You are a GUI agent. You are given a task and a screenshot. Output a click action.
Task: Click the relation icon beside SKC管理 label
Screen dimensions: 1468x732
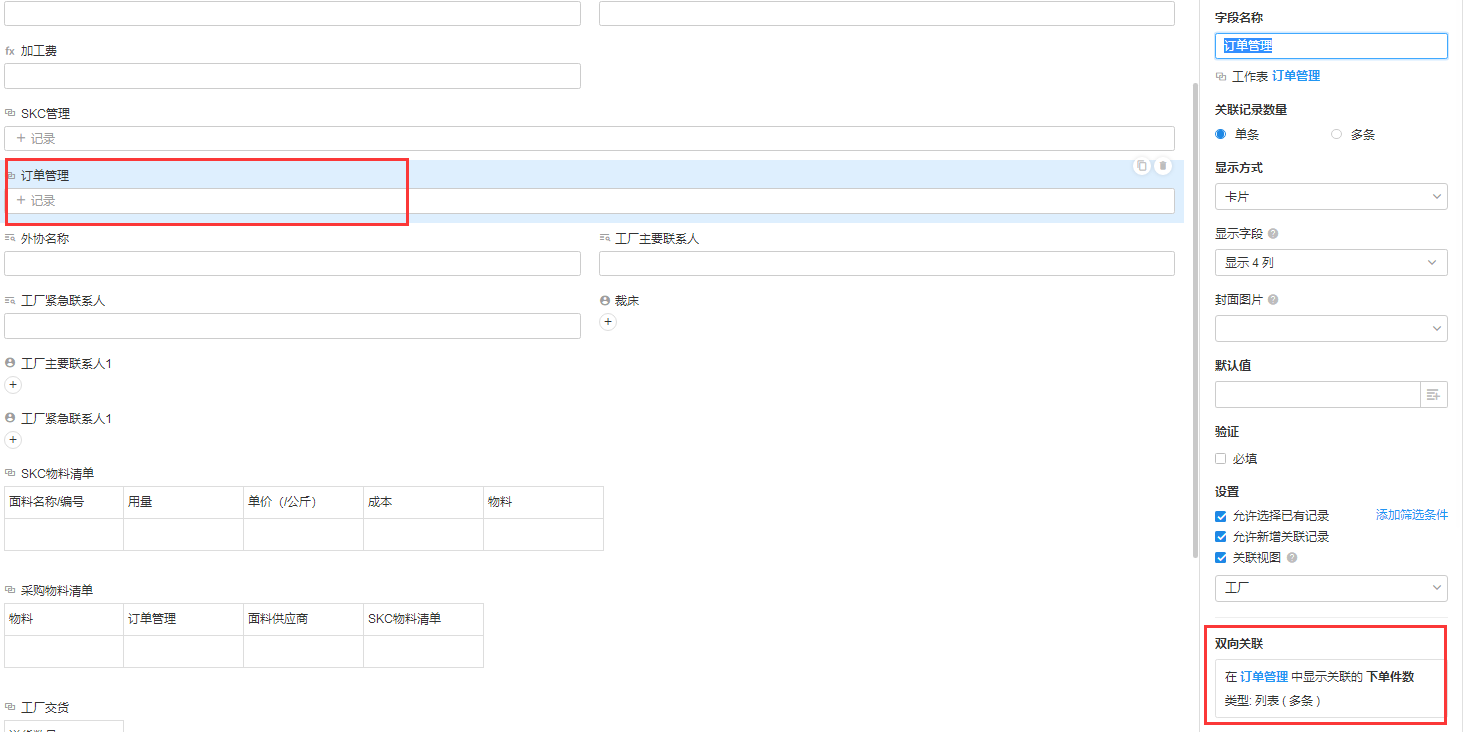click(x=10, y=114)
